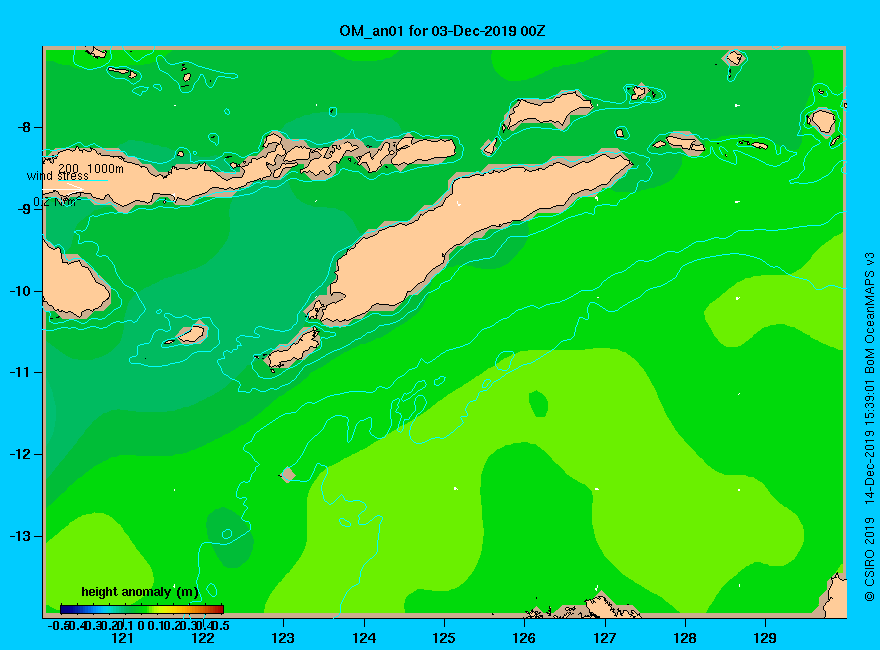Click the 'wind stress' label
880x650 pixels.
[58, 176]
